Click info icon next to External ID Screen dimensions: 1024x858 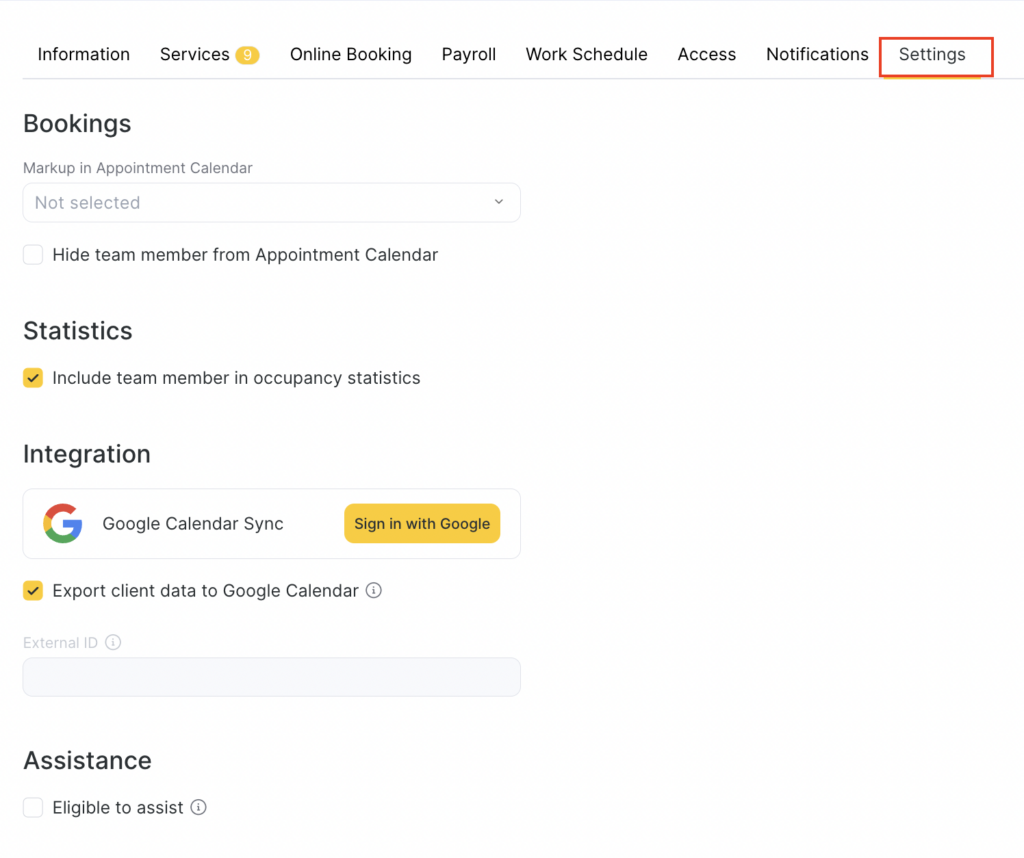click(x=113, y=643)
